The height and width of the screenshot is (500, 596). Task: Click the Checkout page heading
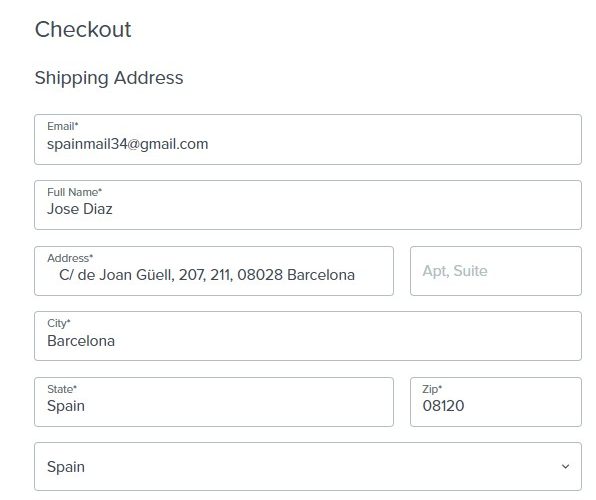(x=83, y=29)
